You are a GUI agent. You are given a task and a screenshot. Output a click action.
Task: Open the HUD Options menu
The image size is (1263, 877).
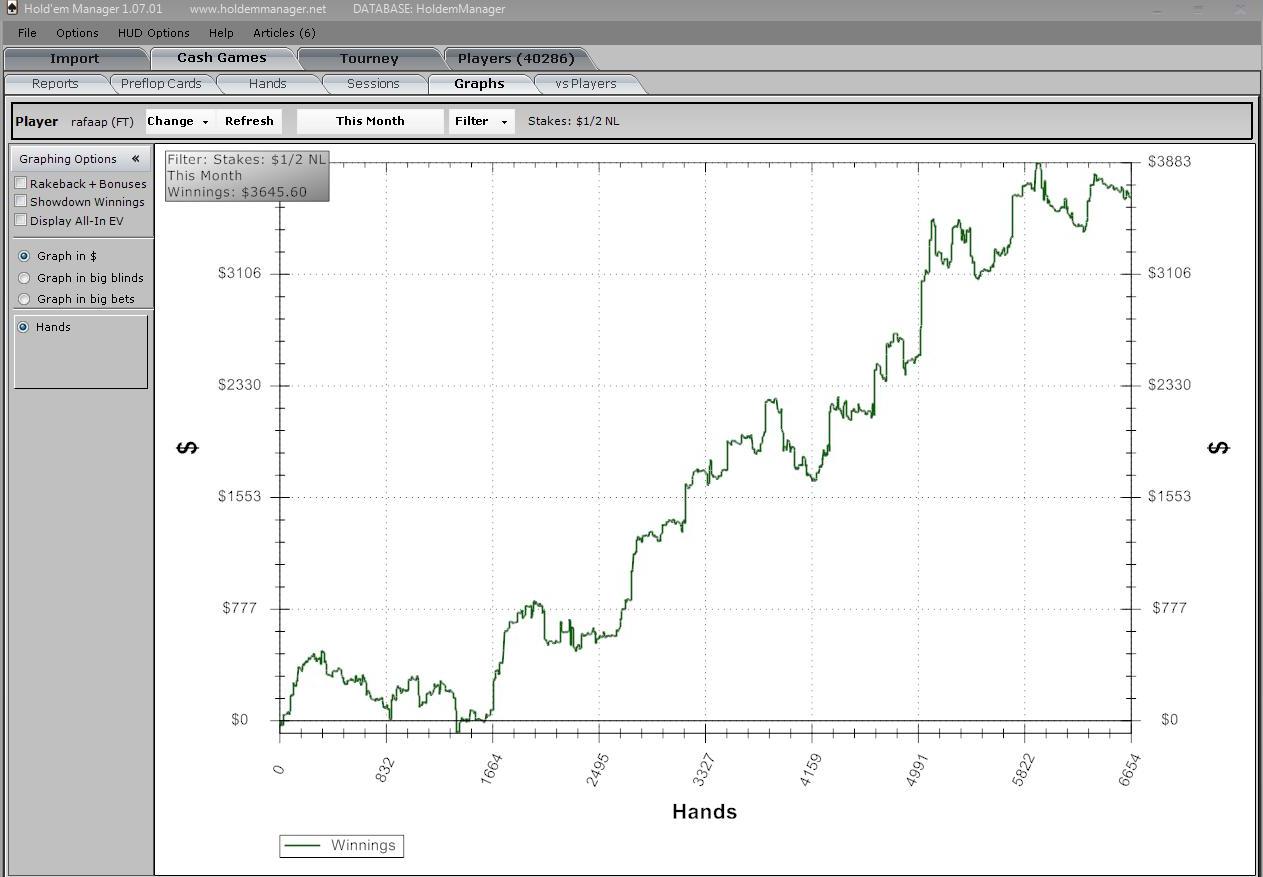[153, 33]
